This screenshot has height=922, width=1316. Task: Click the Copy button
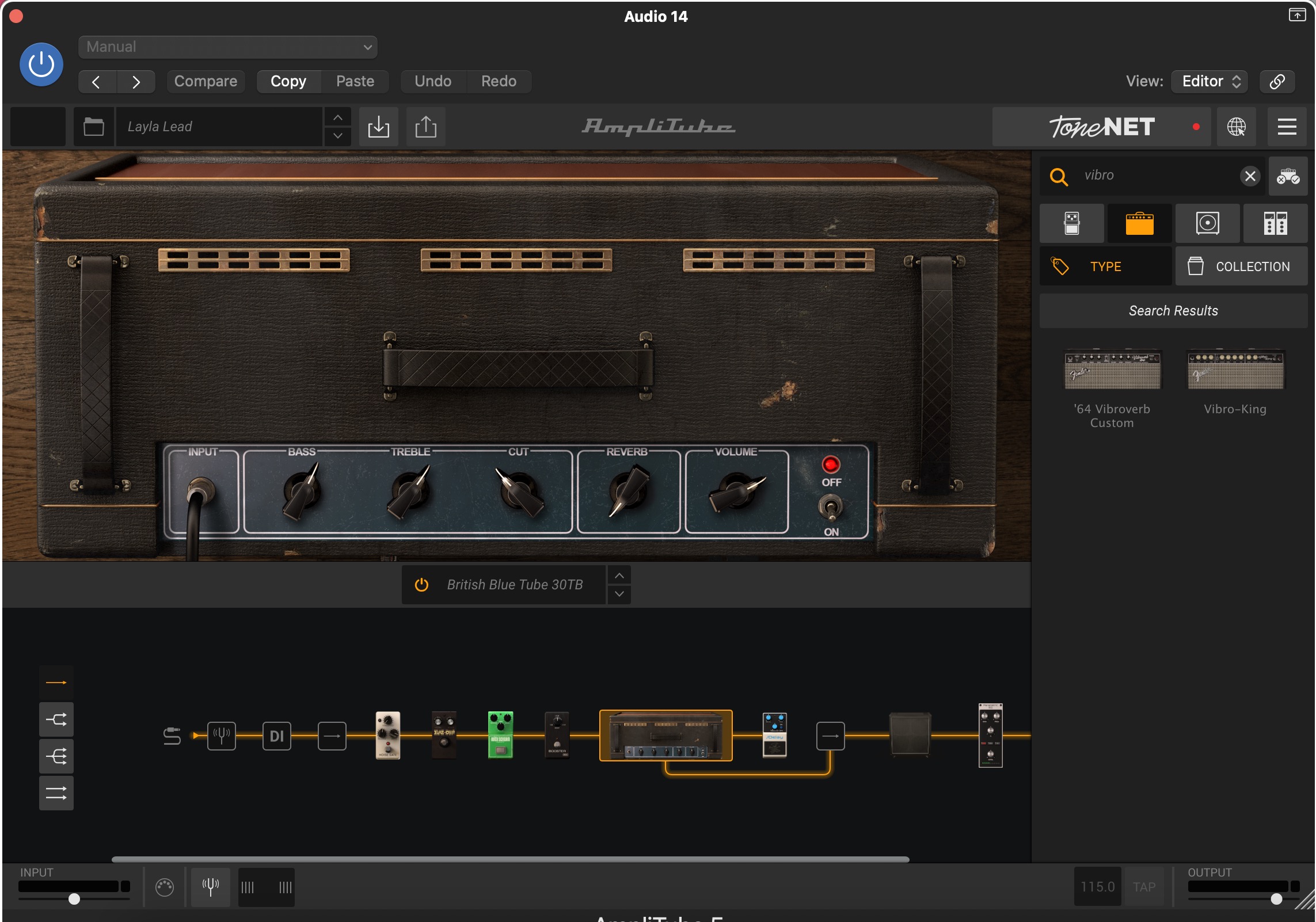point(288,82)
